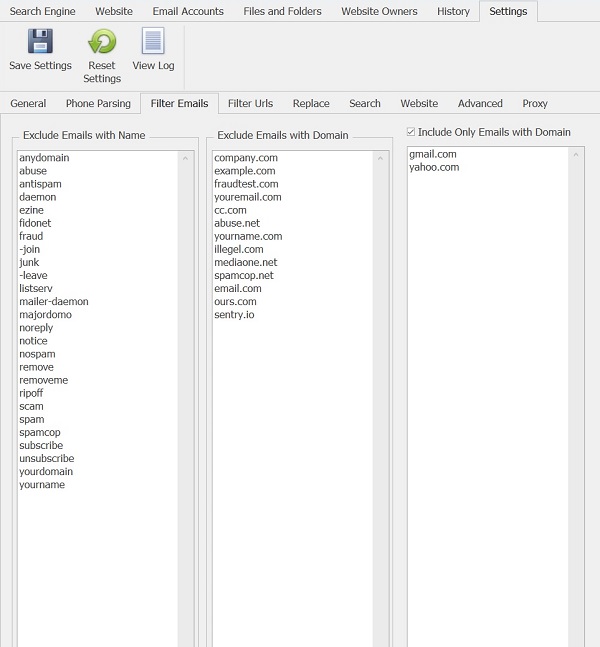Open the Advanced settings tab

point(480,103)
